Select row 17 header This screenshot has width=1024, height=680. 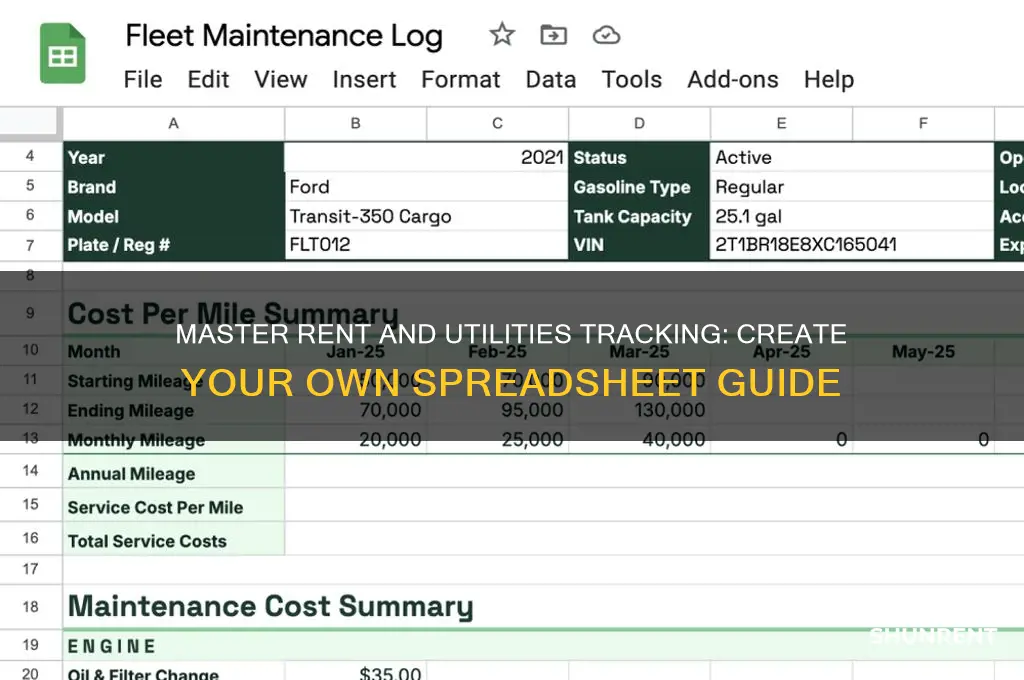pyautogui.click(x=30, y=569)
